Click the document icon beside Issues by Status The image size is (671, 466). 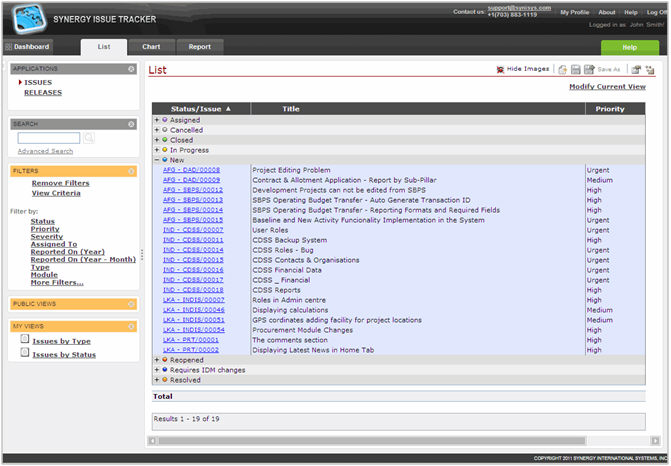click(x=25, y=353)
